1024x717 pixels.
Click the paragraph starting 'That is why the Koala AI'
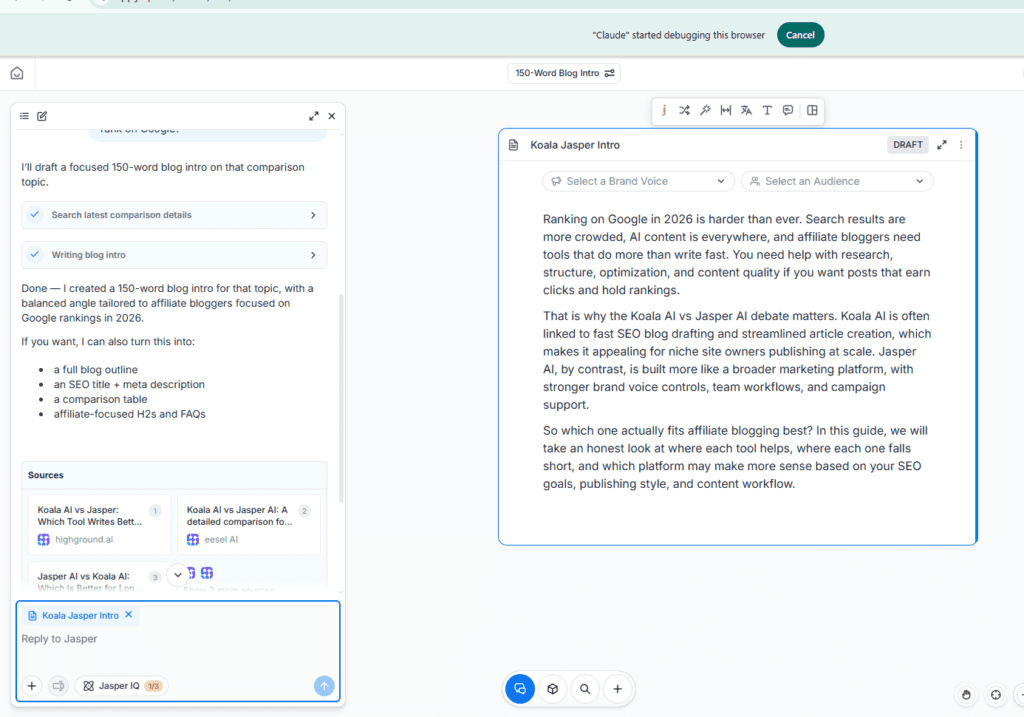pyautogui.click(x=737, y=360)
